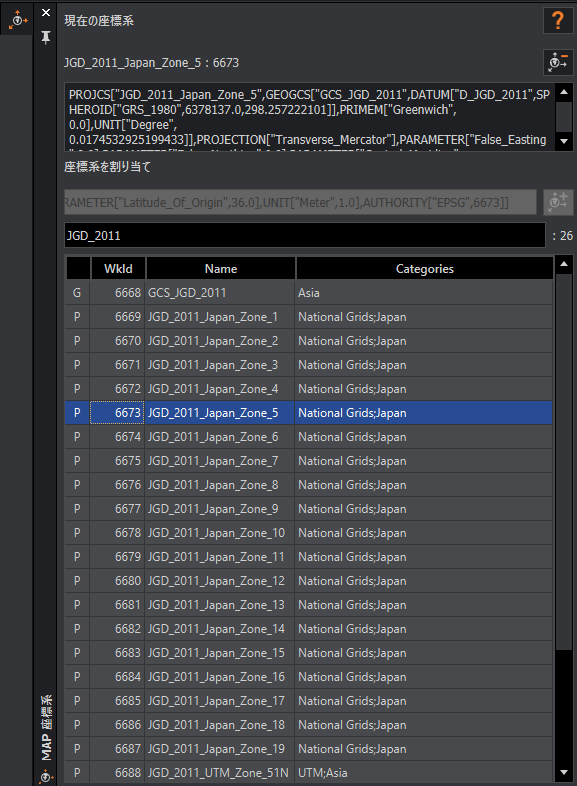Pin the coordinate system palette

pyautogui.click(x=46, y=38)
